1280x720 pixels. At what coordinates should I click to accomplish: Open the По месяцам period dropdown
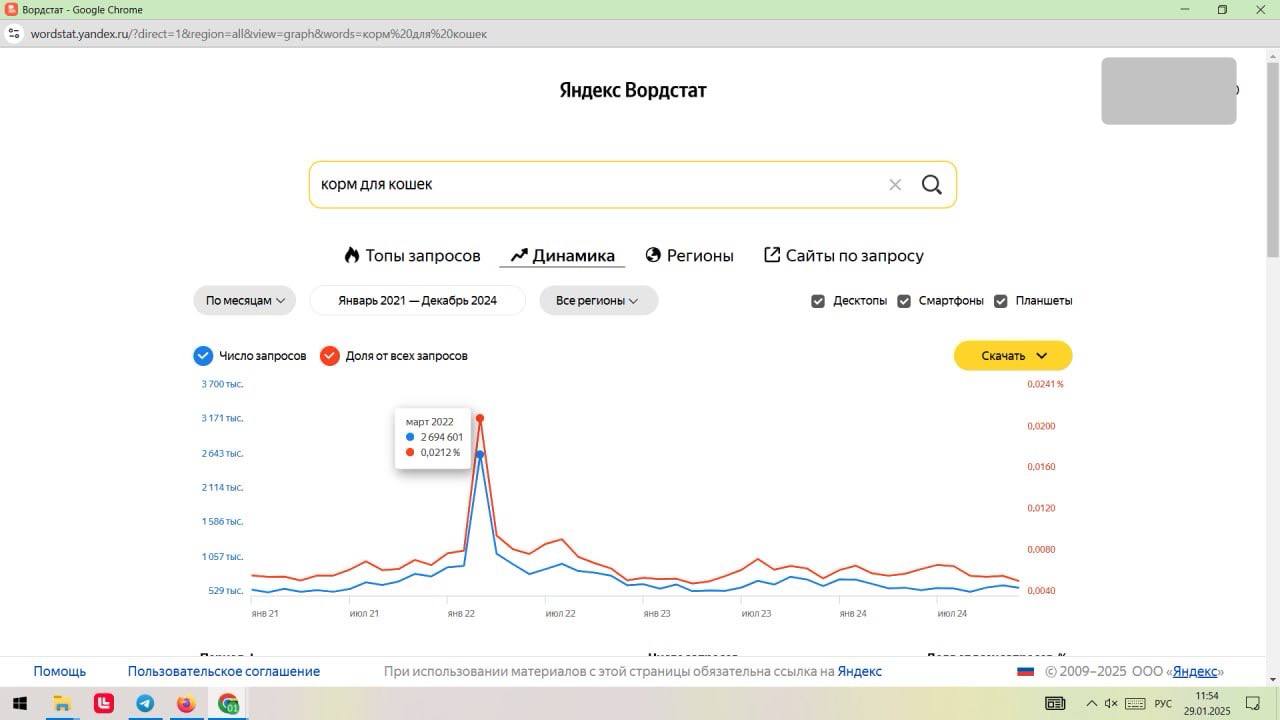point(245,301)
